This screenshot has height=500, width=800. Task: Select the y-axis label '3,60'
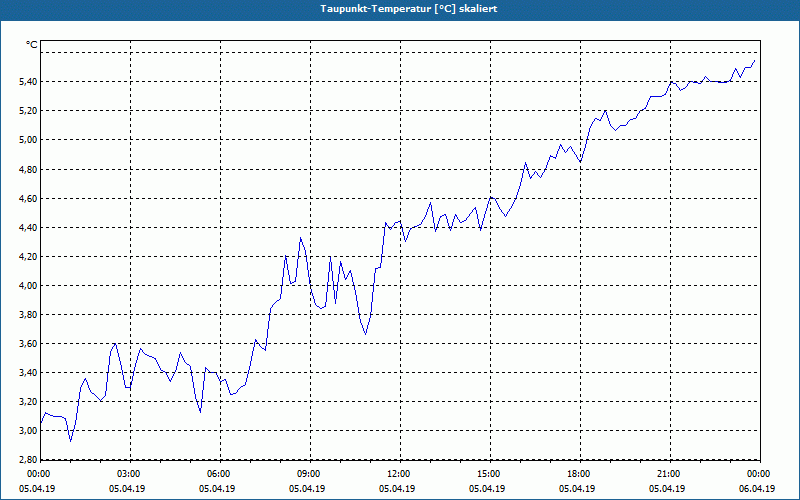pyautogui.click(x=28, y=344)
